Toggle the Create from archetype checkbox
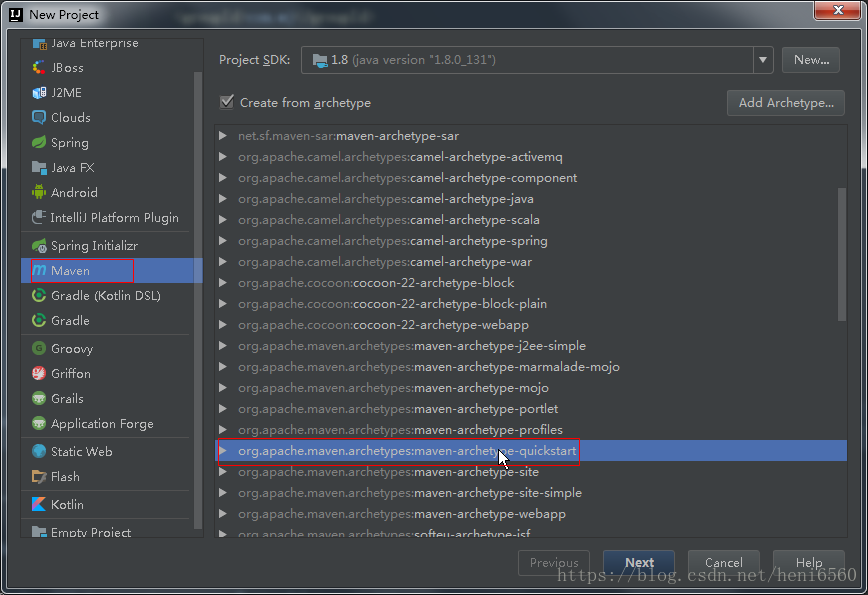 226,102
